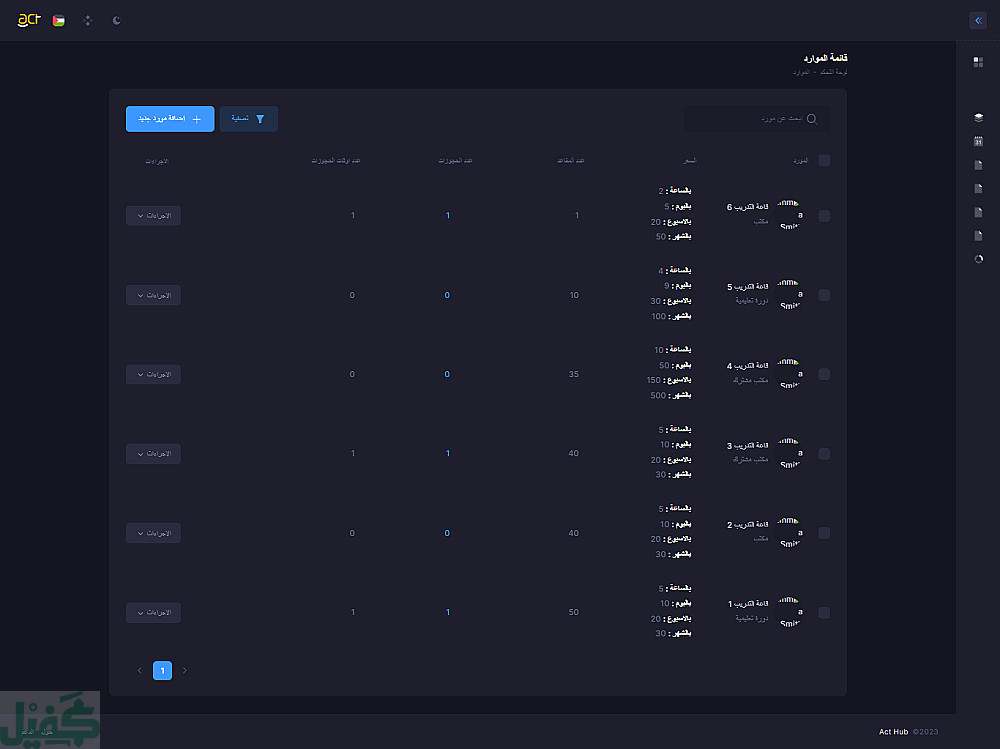Image resolution: width=1000 pixels, height=749 pixels.
Task: Open resource name قاعة التدريب 1
Action: click(748, 604)
